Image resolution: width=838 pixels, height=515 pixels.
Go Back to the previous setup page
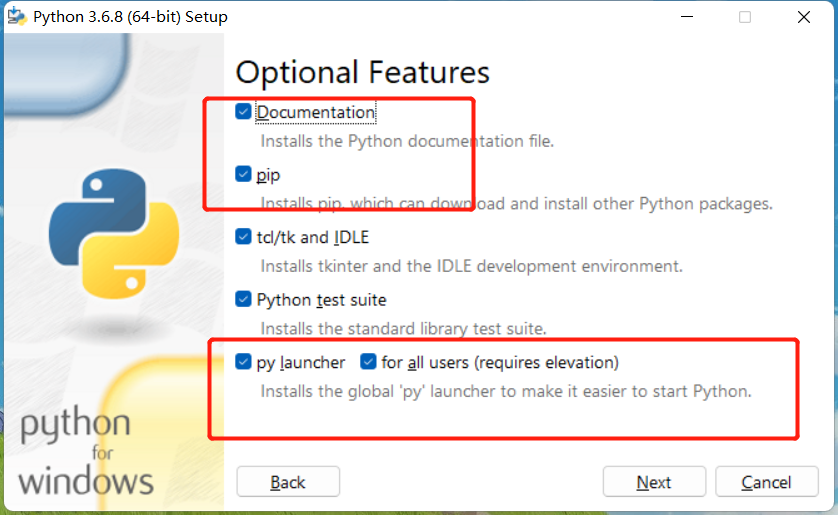(x=288, y=482)
